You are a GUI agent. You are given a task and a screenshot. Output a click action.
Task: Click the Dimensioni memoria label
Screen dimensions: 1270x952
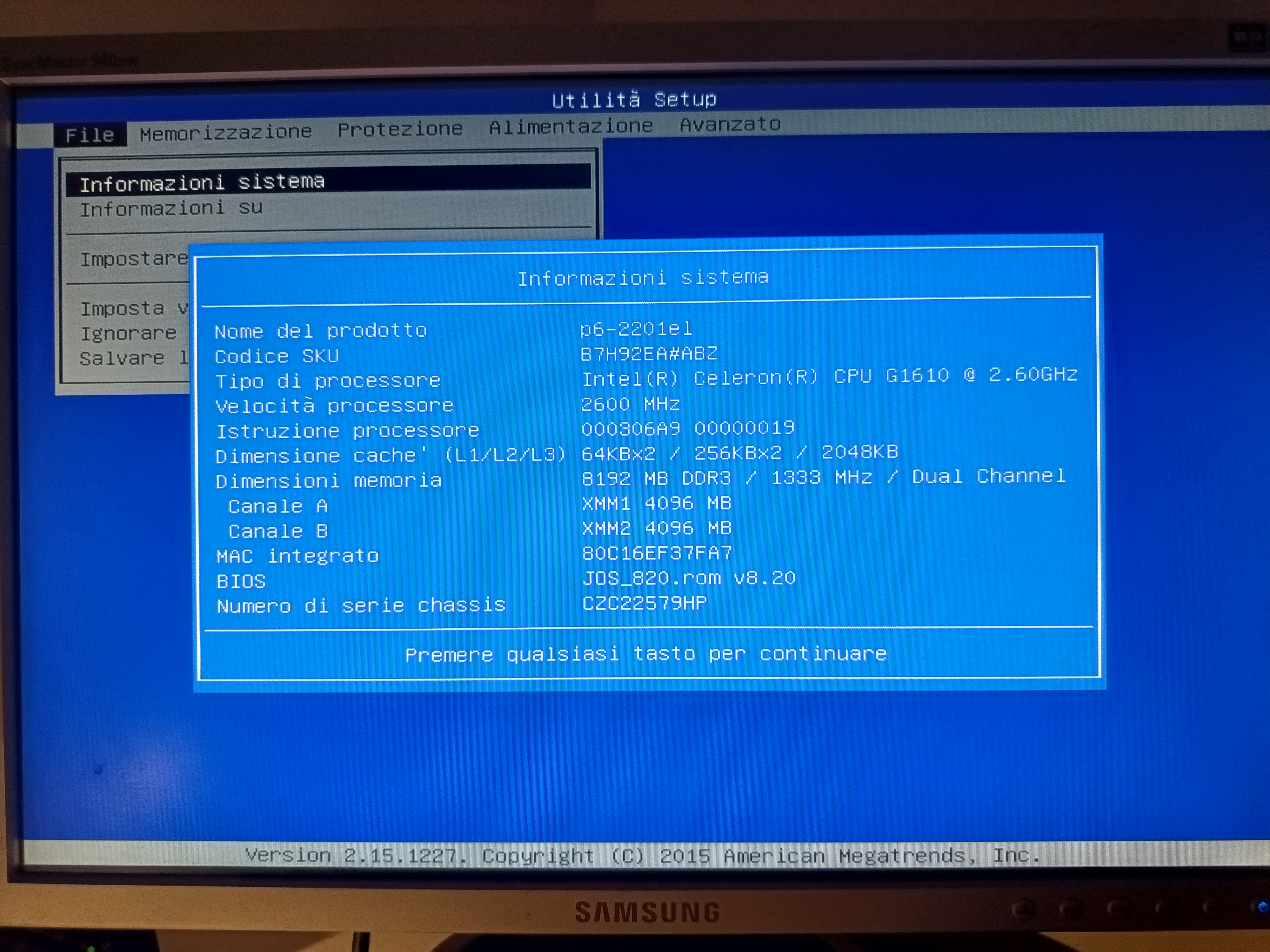pos(328,480)
